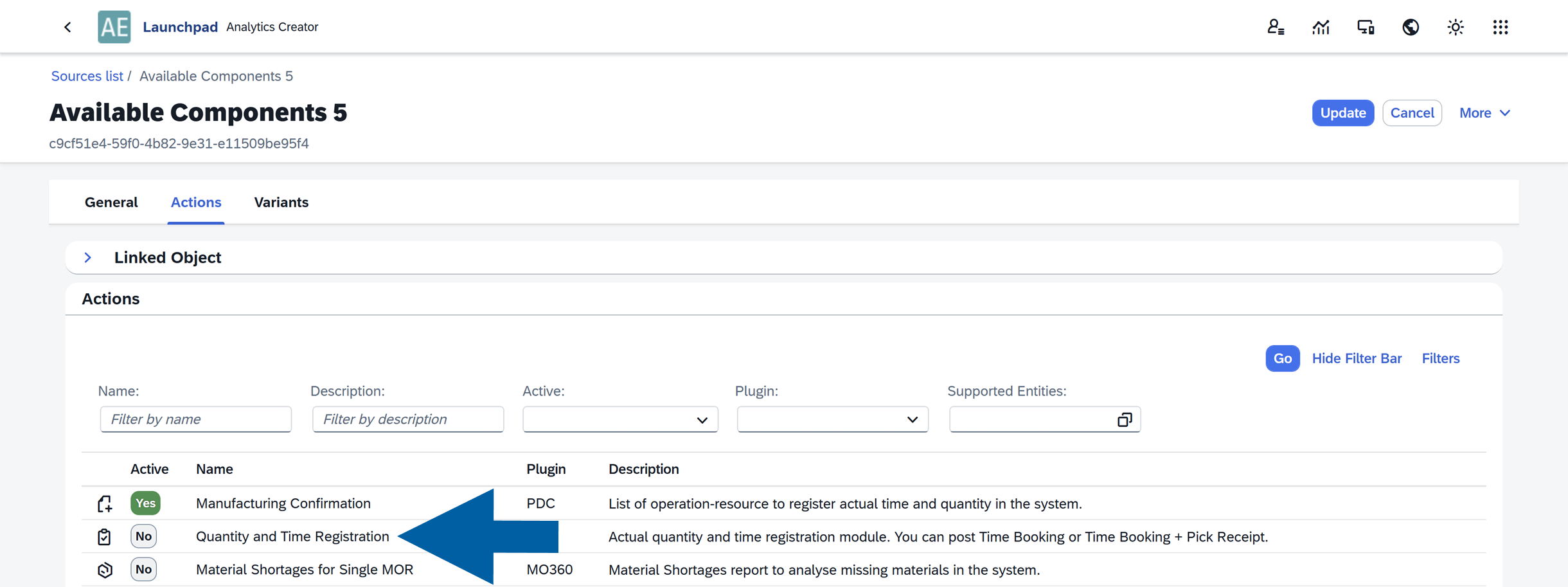
Task: Toggle Active status for Quantity and Time Registration
Action: pyautogui.click(x=143, y=536)
